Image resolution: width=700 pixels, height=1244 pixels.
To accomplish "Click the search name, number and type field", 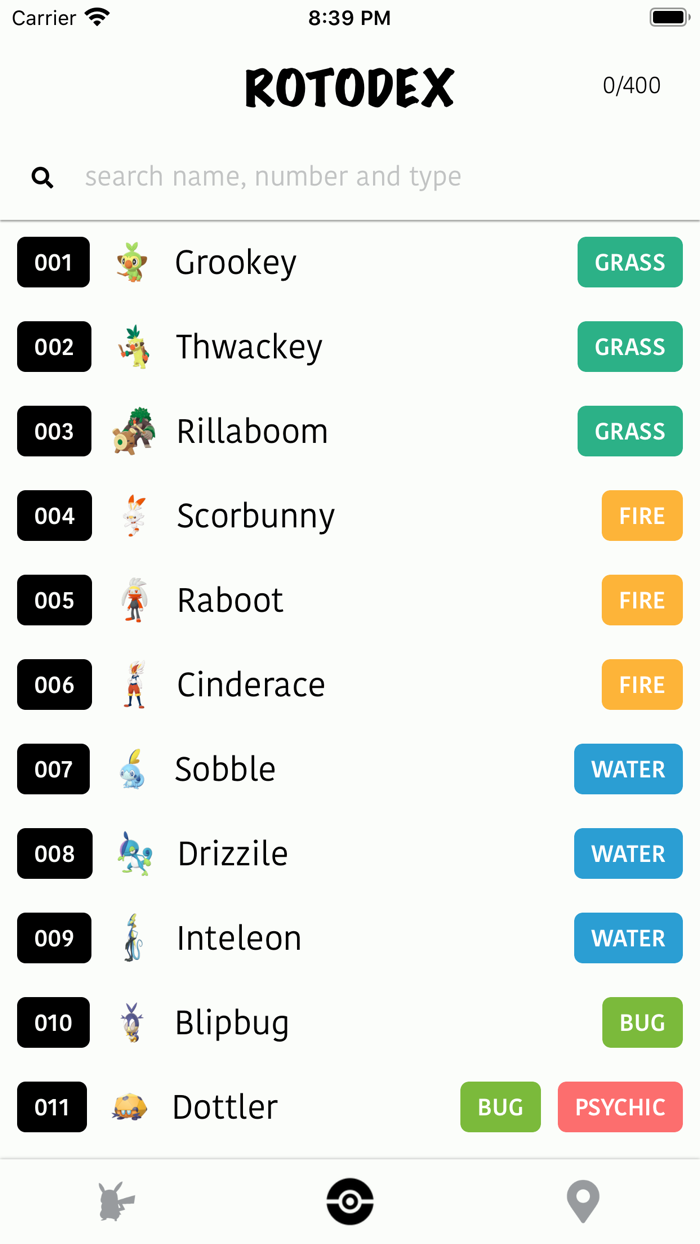I will [272, 176].
